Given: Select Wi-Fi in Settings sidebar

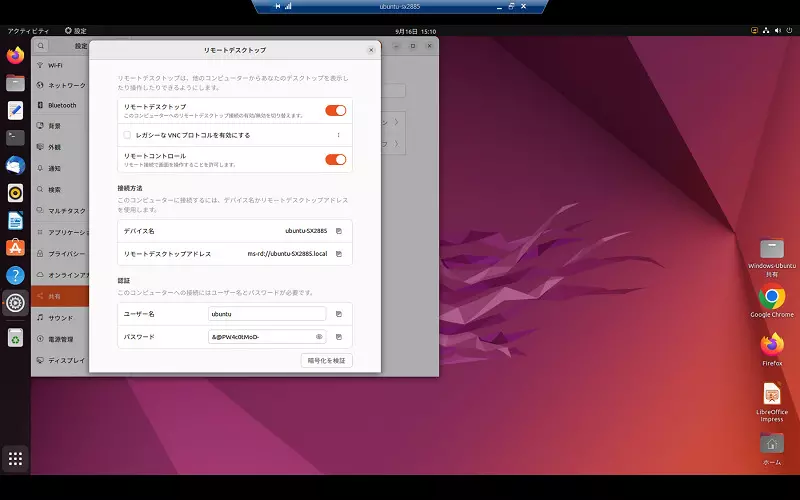Looking at the screenshot, I should [x=60, y=65].
